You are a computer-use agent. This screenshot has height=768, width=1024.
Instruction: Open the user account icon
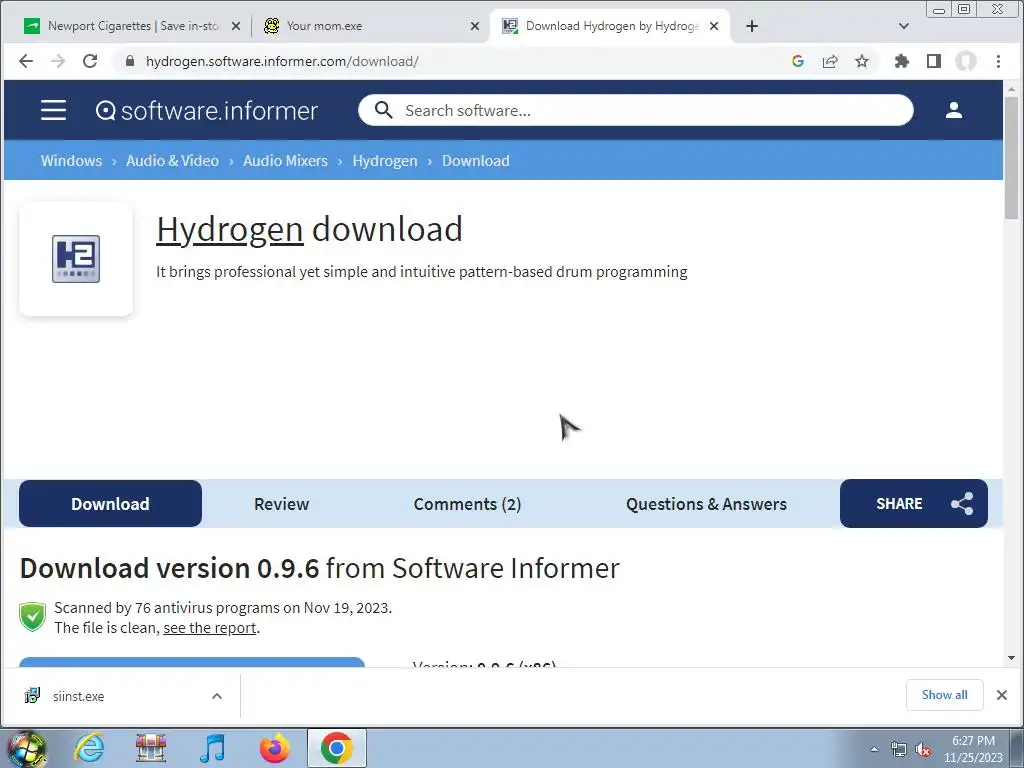(953, 110)
